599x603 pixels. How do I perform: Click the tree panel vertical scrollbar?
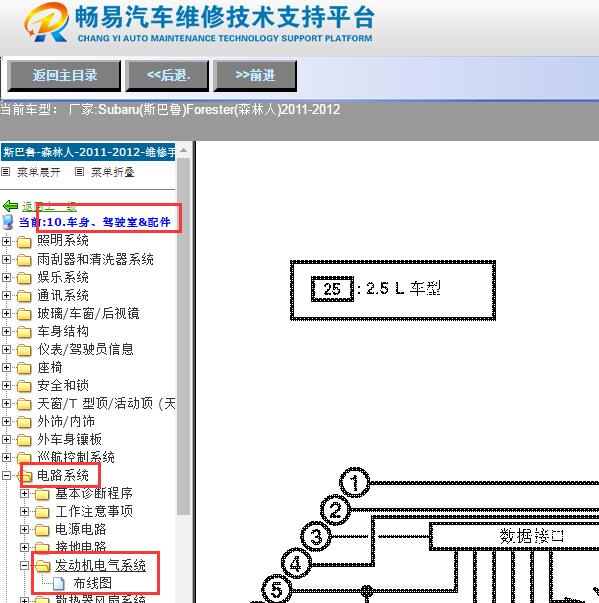[184, 335]
